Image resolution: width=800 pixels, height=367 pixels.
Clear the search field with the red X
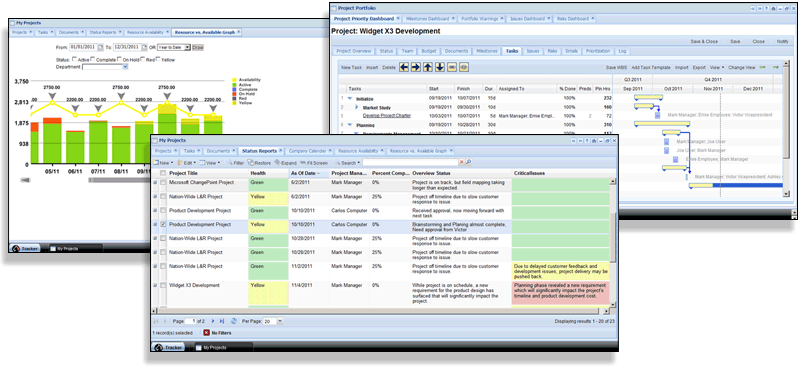pyautogui.click(x=462, y=162)
